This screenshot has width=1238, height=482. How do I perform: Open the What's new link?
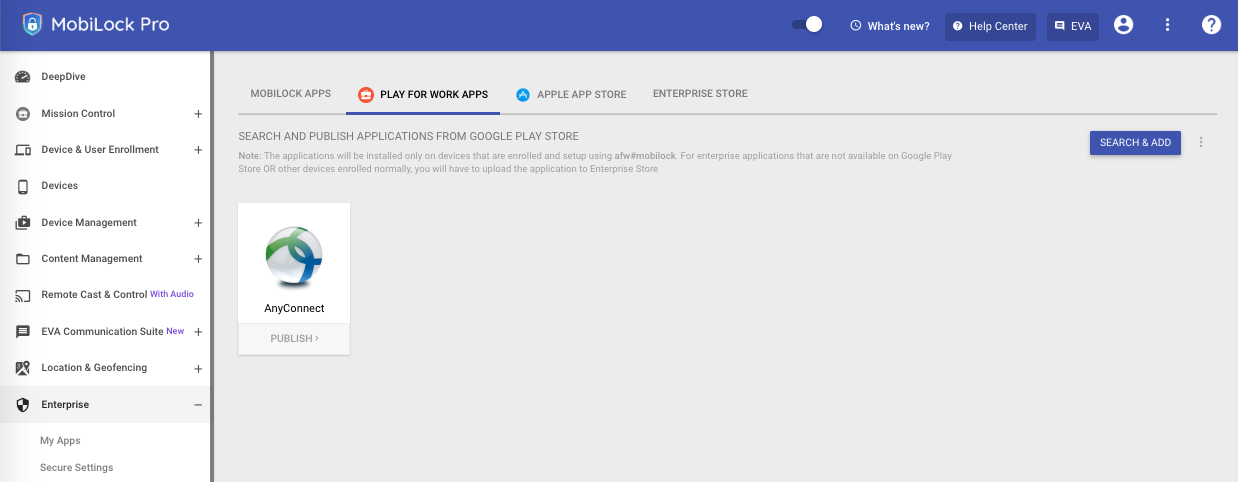pyautogui.click(x=890, y=26)
